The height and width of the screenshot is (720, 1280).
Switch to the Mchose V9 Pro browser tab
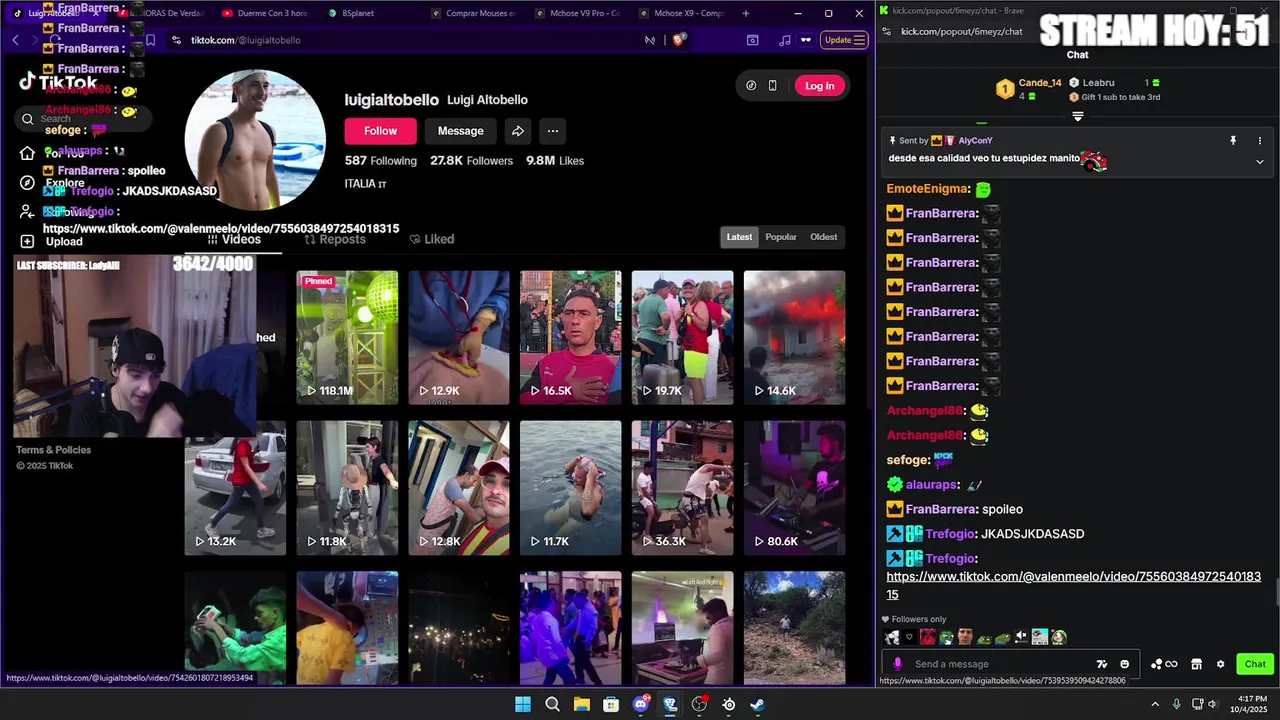[585, 13]
